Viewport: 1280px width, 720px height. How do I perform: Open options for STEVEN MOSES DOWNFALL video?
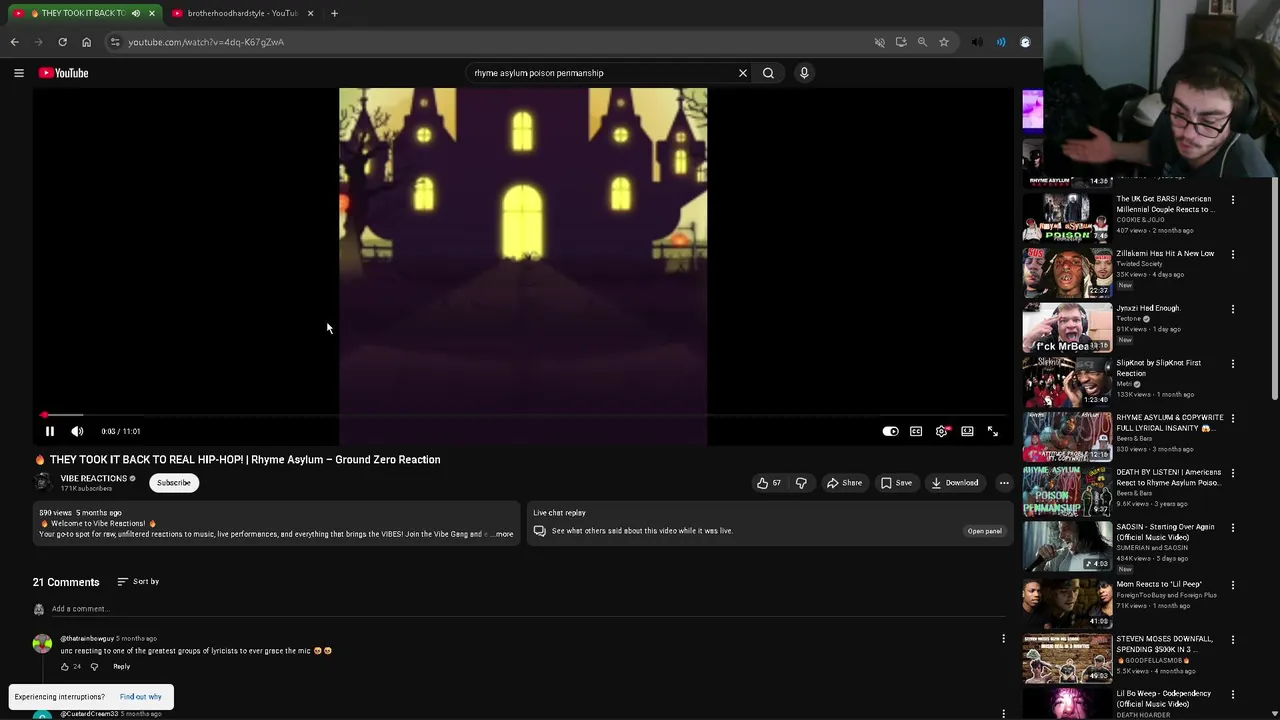click(x=1232, y=638)
